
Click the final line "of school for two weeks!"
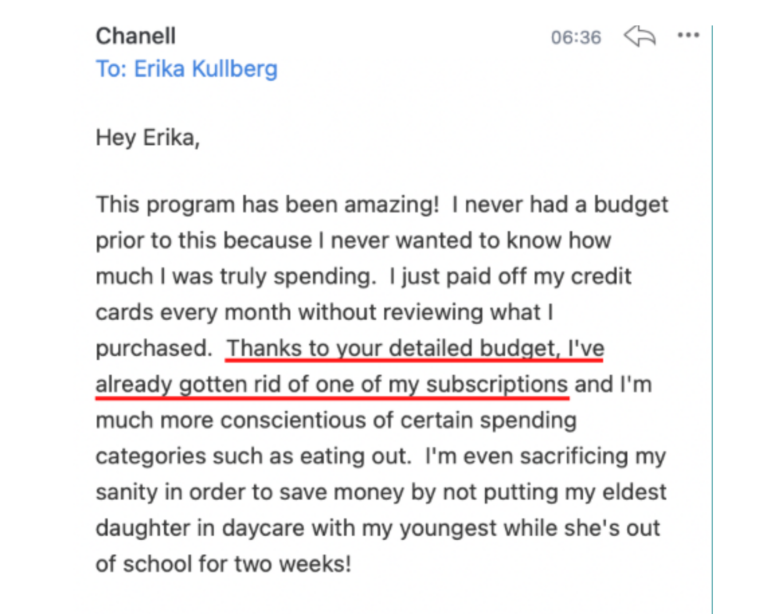224,564
